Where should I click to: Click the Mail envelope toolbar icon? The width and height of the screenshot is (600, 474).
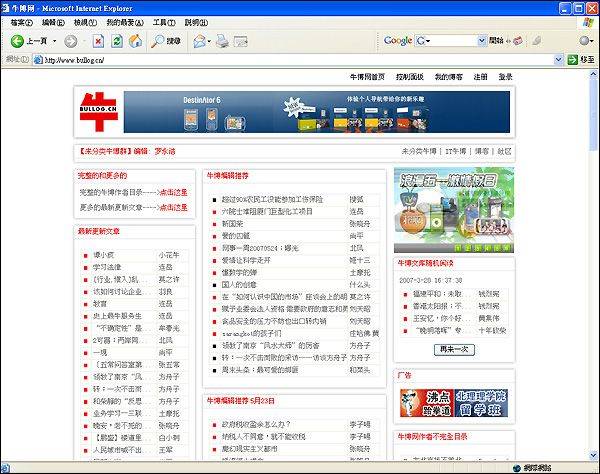coord(199,41)
